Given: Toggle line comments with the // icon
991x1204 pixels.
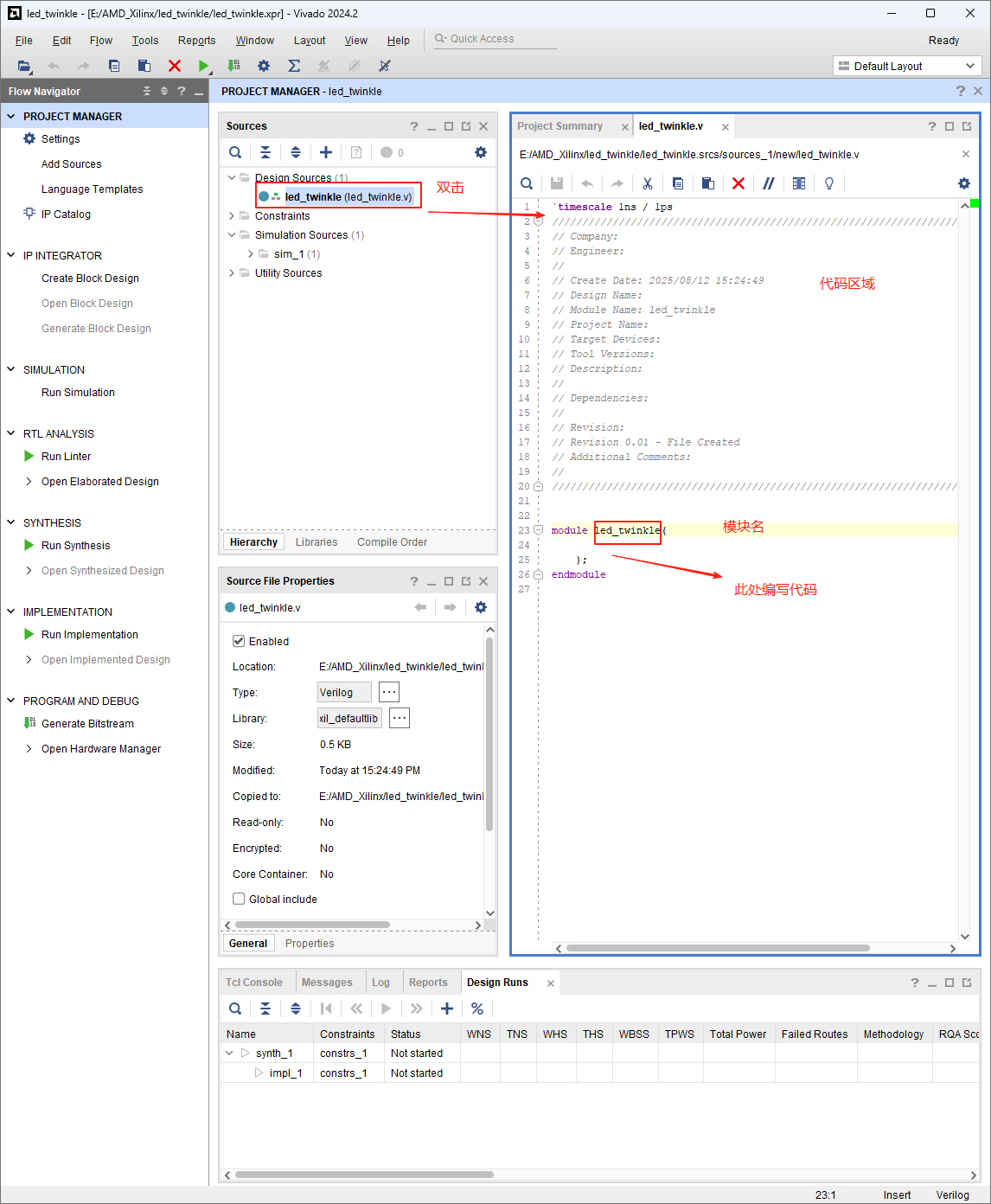Looking at the screenshot, I should pos(769,183).
